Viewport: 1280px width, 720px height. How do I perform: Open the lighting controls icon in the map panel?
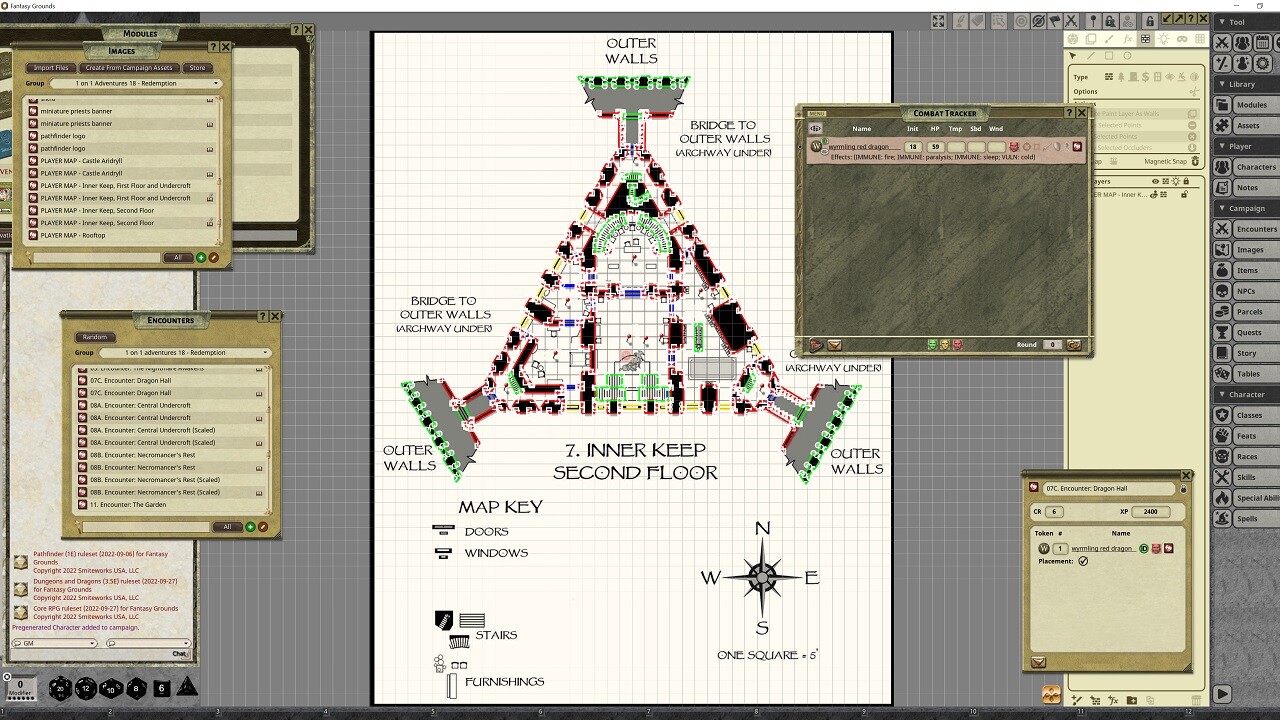point(1164,39)
